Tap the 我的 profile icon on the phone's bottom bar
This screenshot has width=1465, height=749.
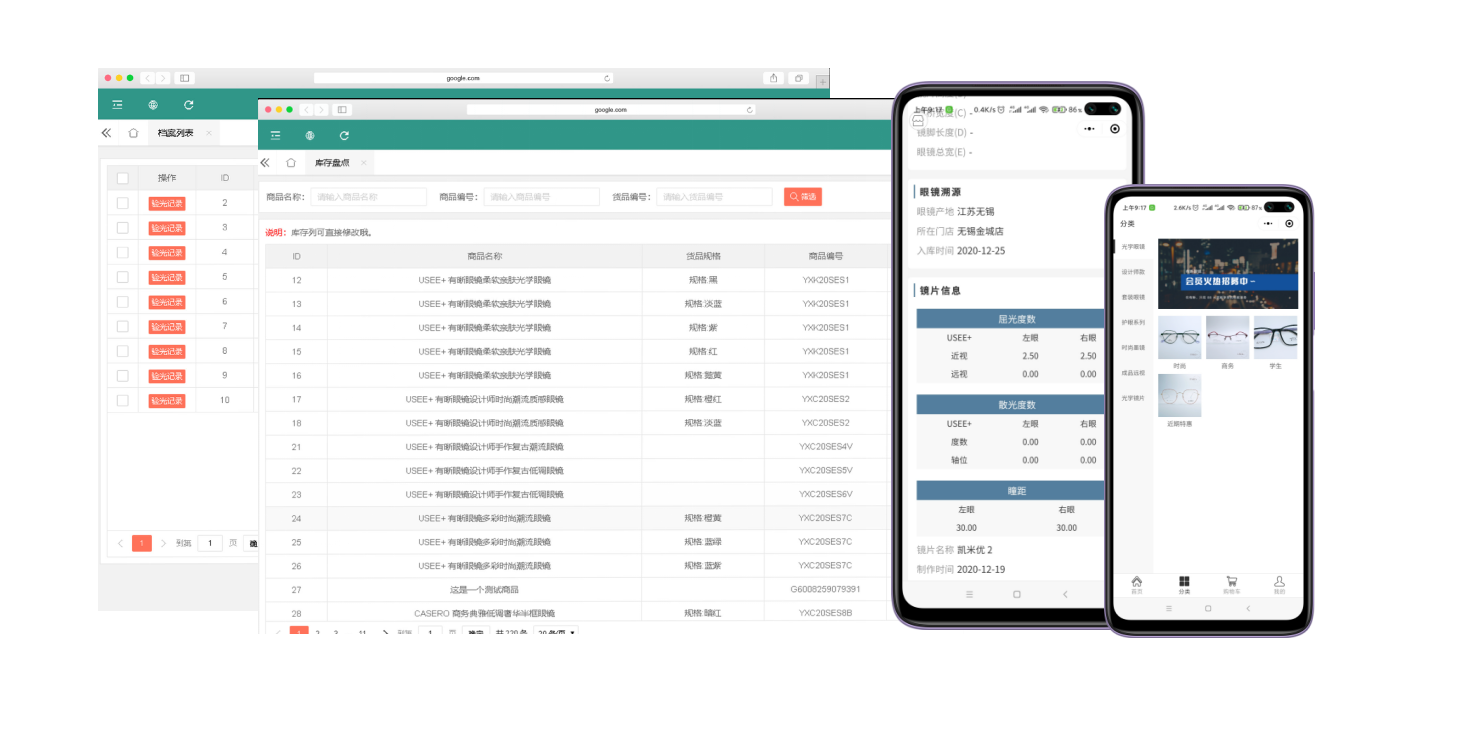(x=1279, y=584)
